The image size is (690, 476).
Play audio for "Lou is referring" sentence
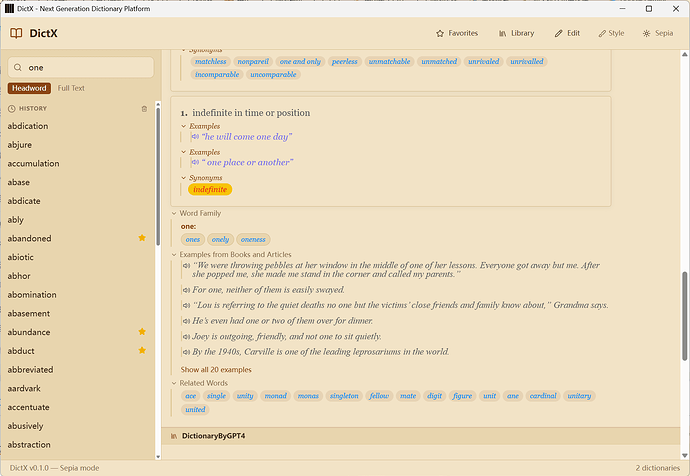click(x=187, y=305)
